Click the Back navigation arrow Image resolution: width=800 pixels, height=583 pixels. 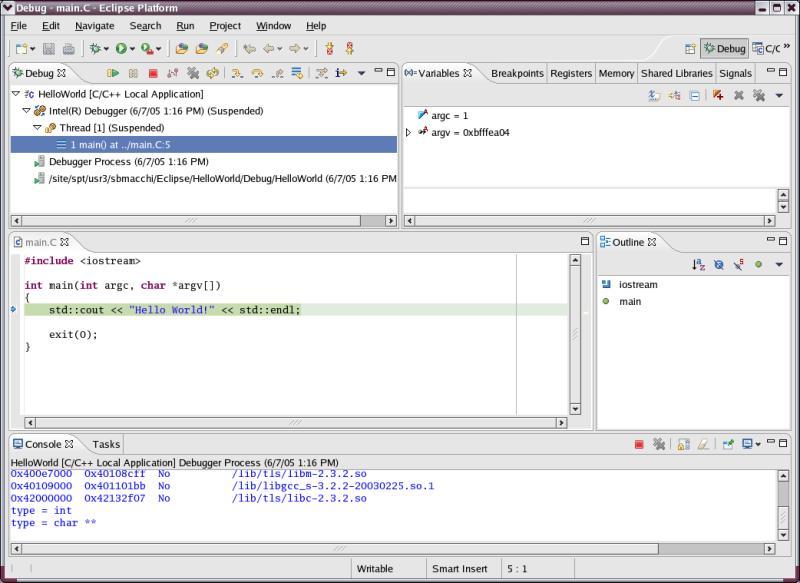pyautogui.click(x=268, y=49)
